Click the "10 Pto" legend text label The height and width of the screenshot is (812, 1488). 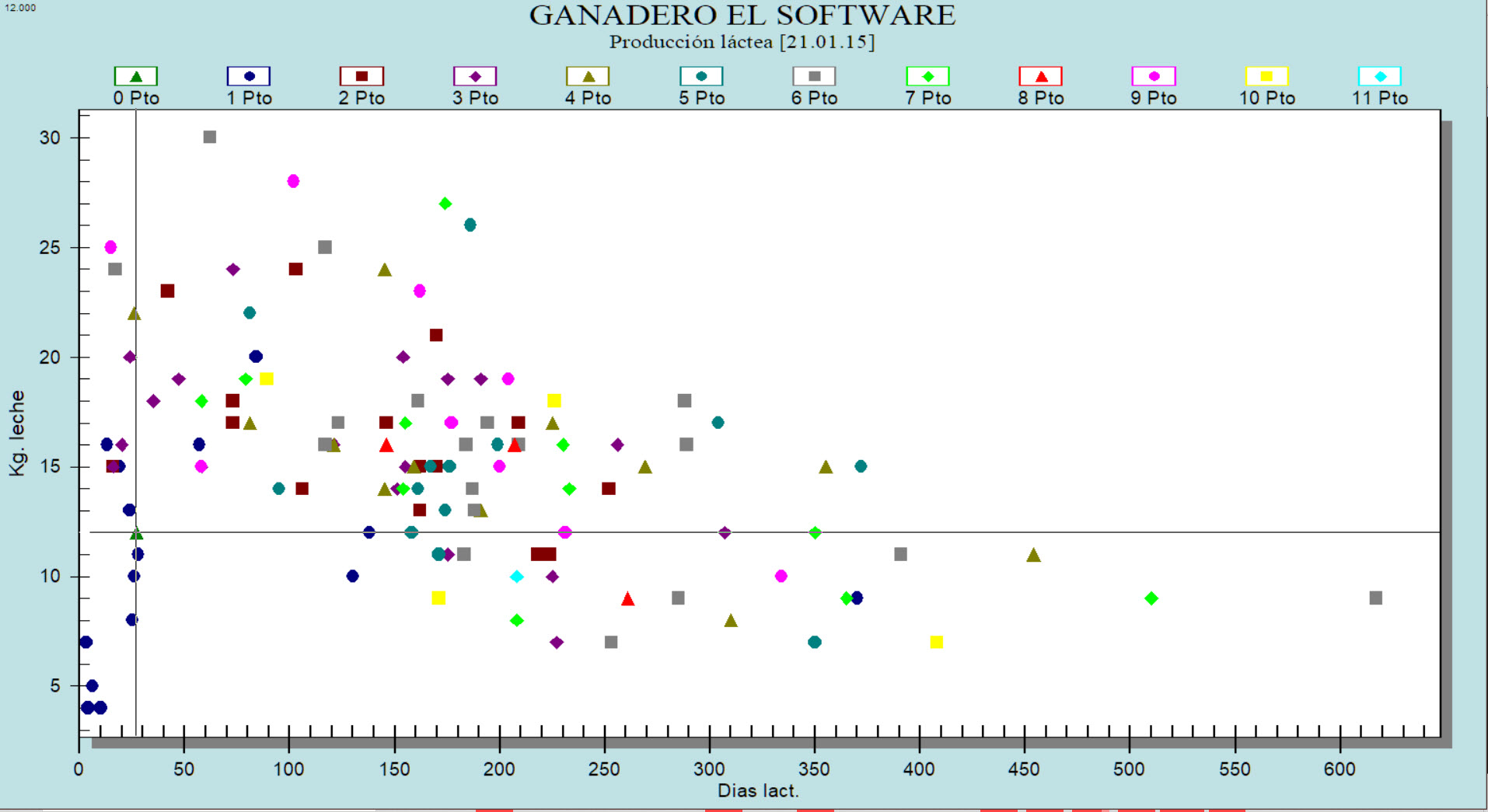[1266, 98]
